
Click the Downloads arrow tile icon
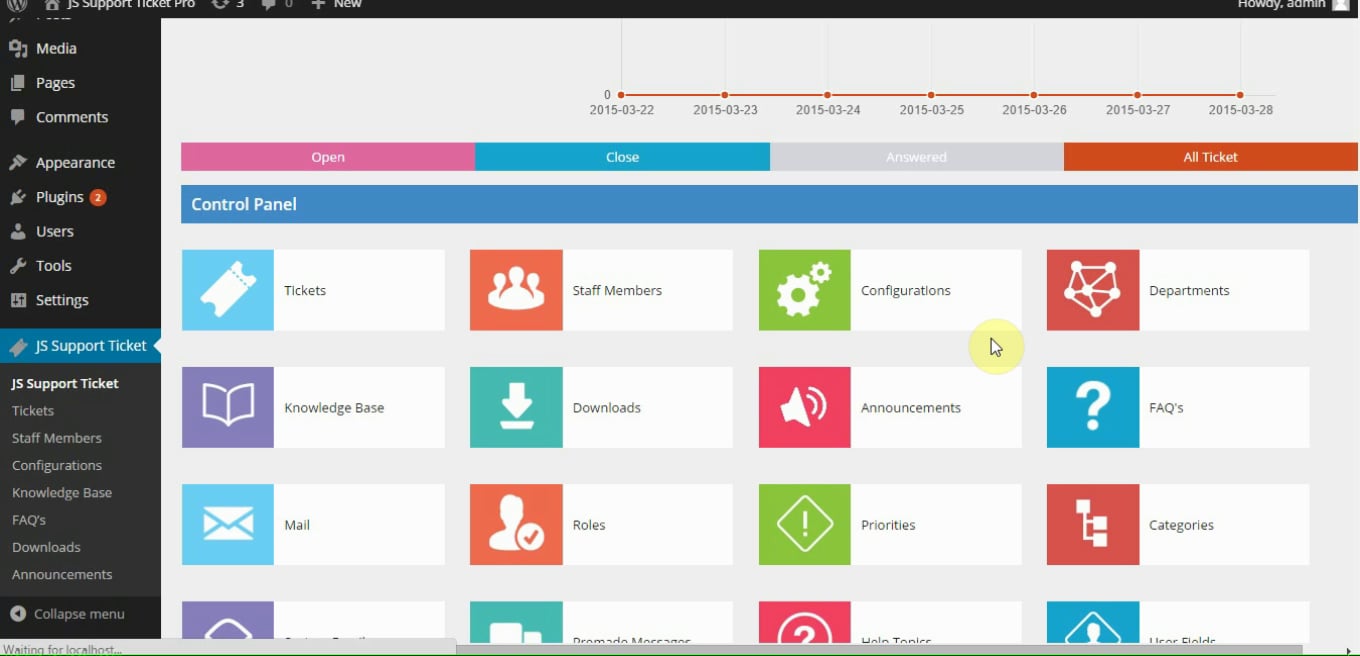click(x=516, y=407)
